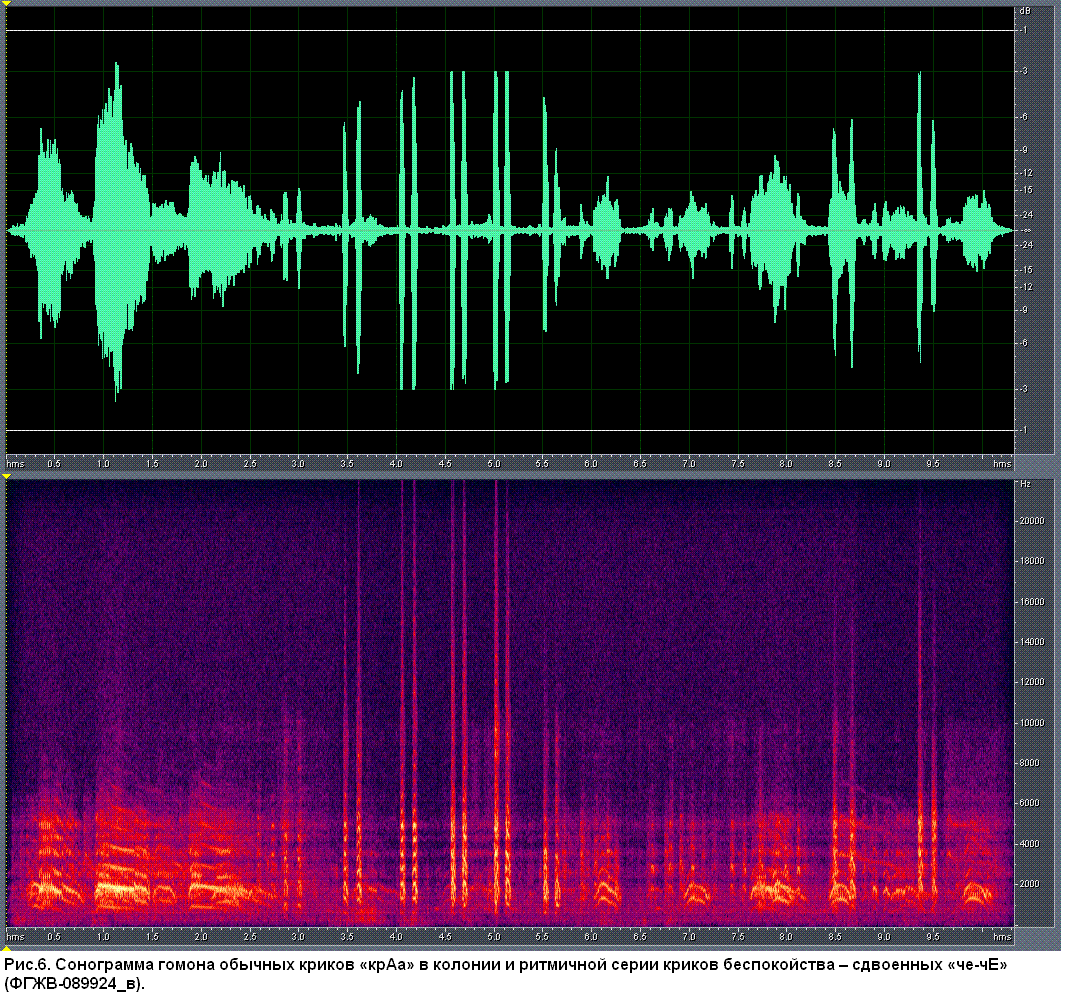Screen dimensions: 1068x1000
Task: Click 0.5 on the waveform time ruler
Action: tap(54, 464)
